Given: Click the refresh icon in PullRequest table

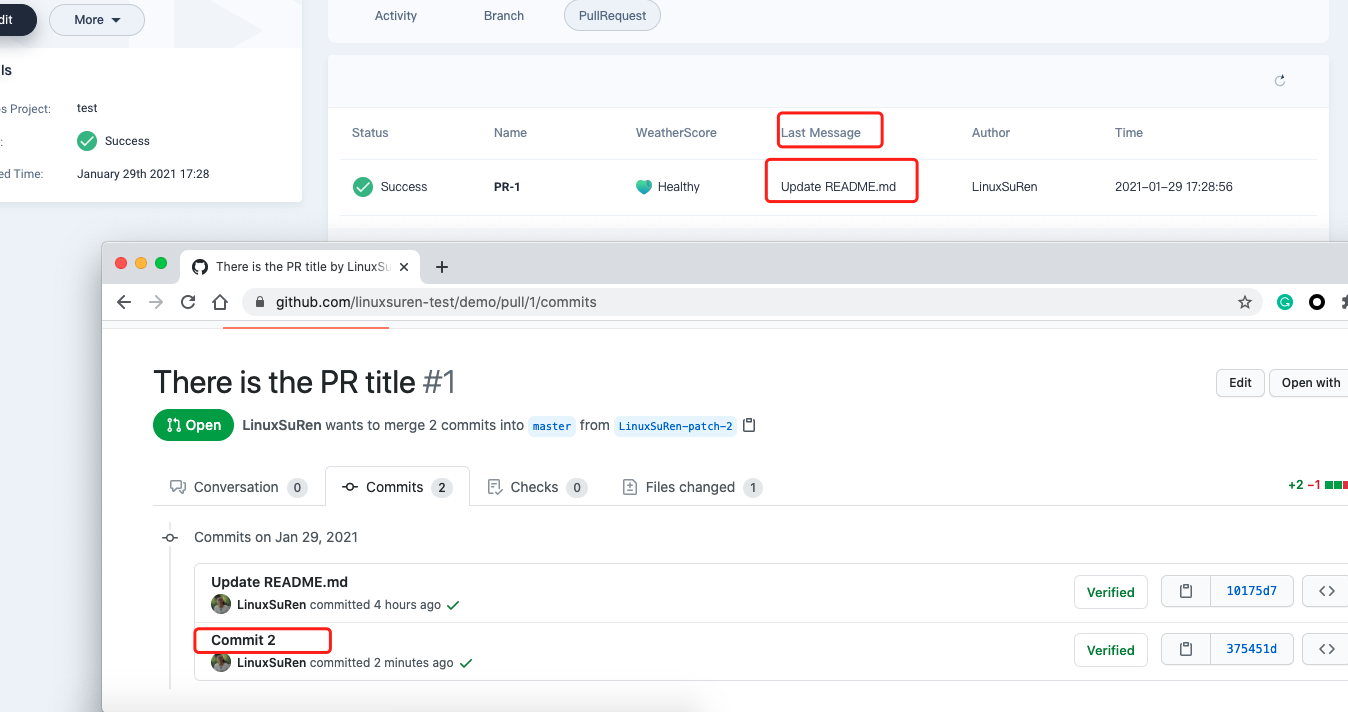Looking at the screenshot, I should 1280,81.
